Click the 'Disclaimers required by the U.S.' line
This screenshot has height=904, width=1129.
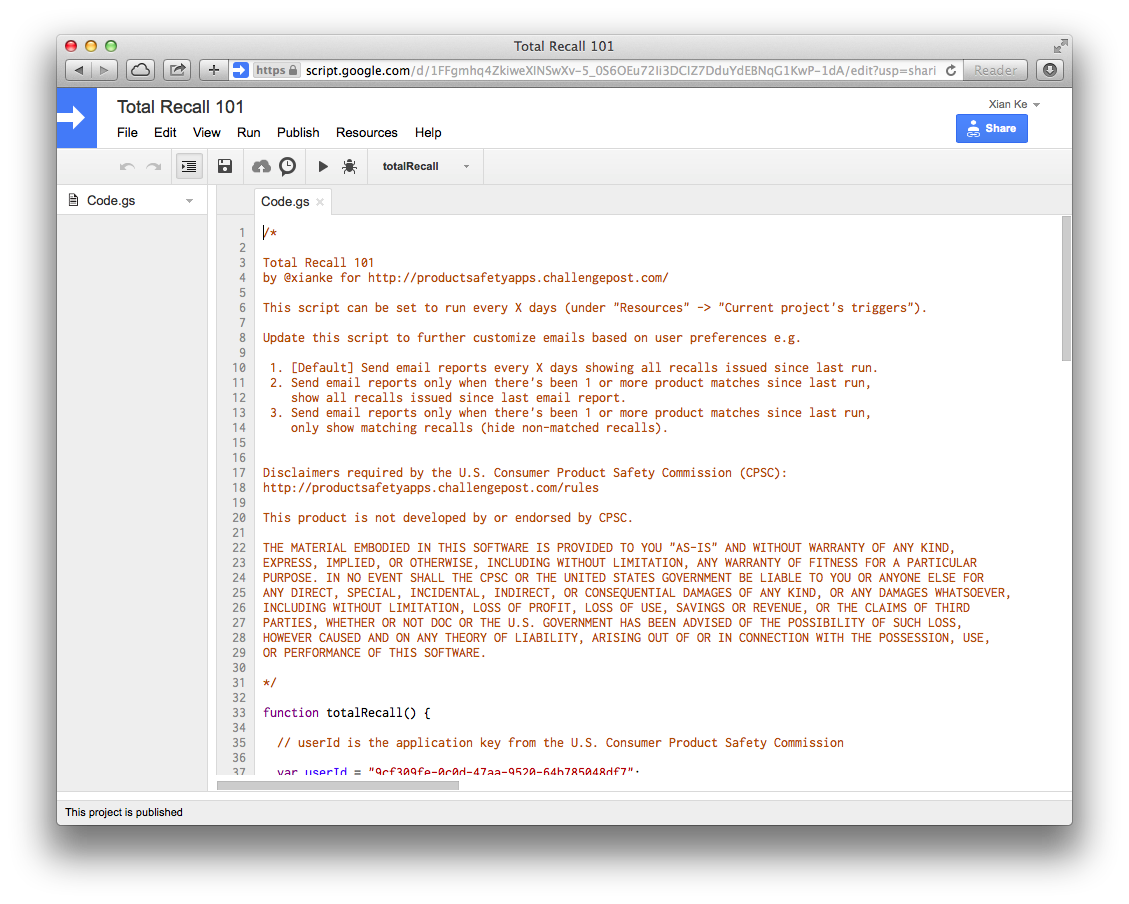pos(525,473)
